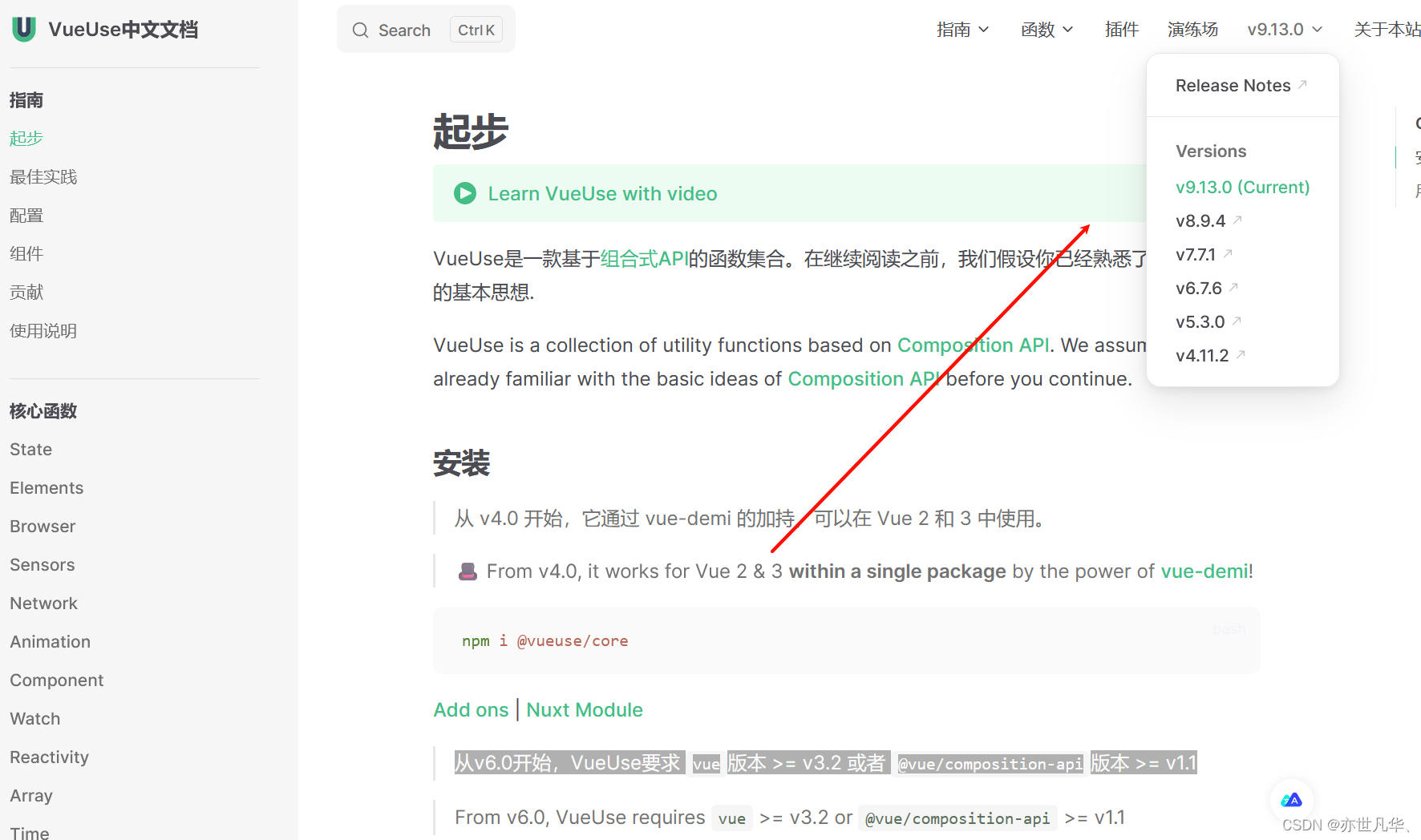Click the npm i @vueuse/core code block
This screenshot has width=1421, height=840.
pyautogui.click(x=847, y=640)
